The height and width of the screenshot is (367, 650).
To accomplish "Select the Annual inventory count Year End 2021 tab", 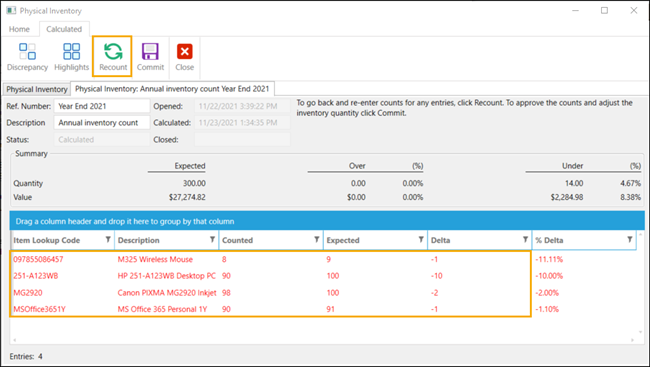I will [x=172, y=89].
